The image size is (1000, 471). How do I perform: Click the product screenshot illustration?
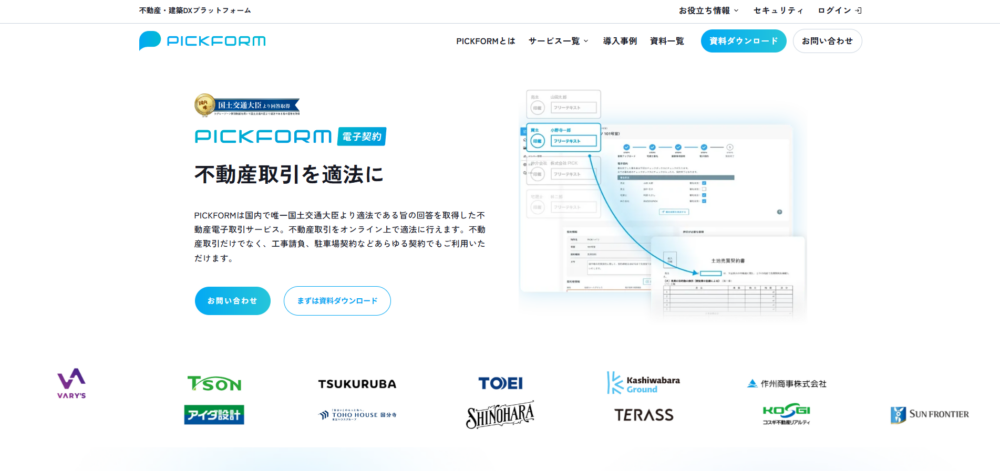click(x=663, y=204)
